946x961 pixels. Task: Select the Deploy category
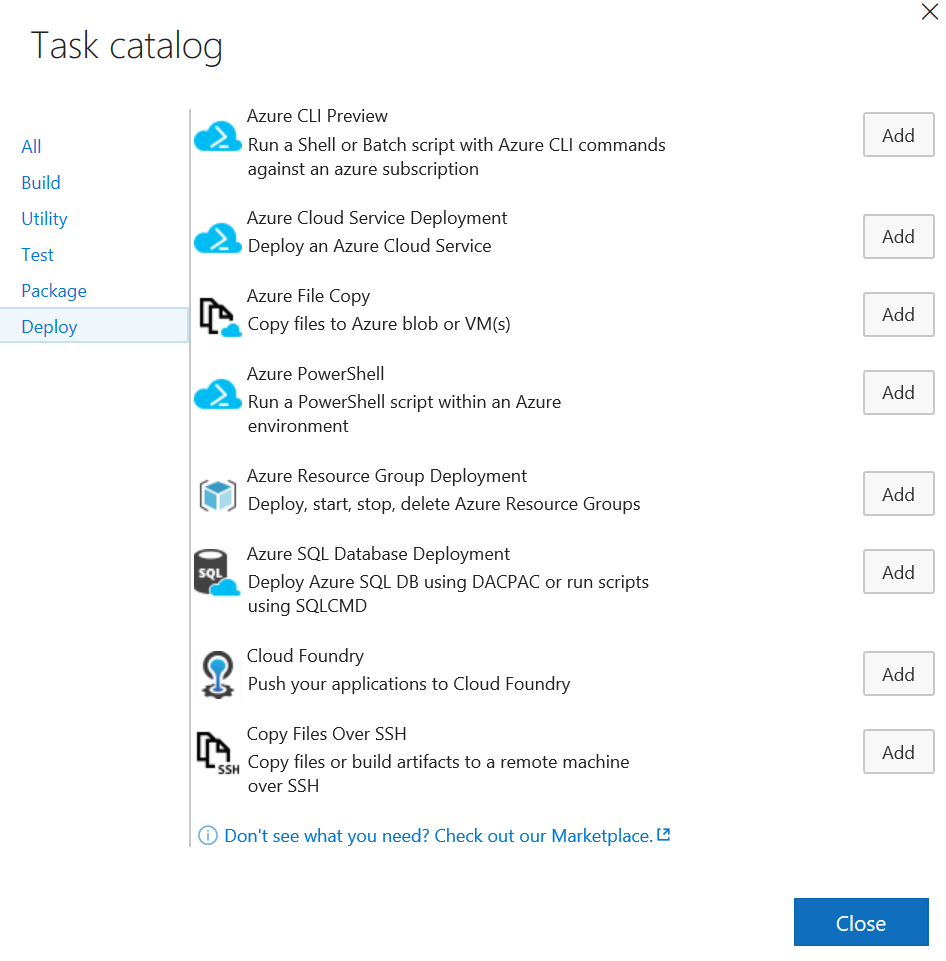tap(94, 326)
